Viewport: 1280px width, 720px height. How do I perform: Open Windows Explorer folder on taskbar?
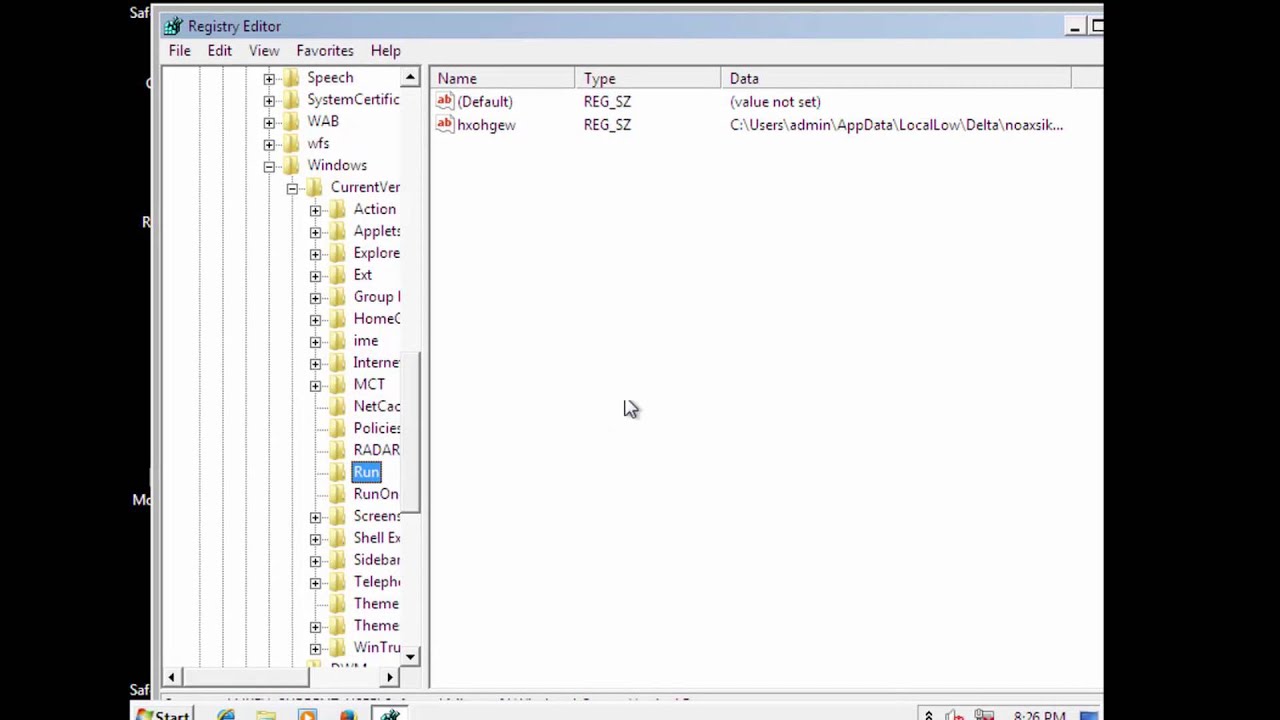pyautogui.click(x=266, y=714)
